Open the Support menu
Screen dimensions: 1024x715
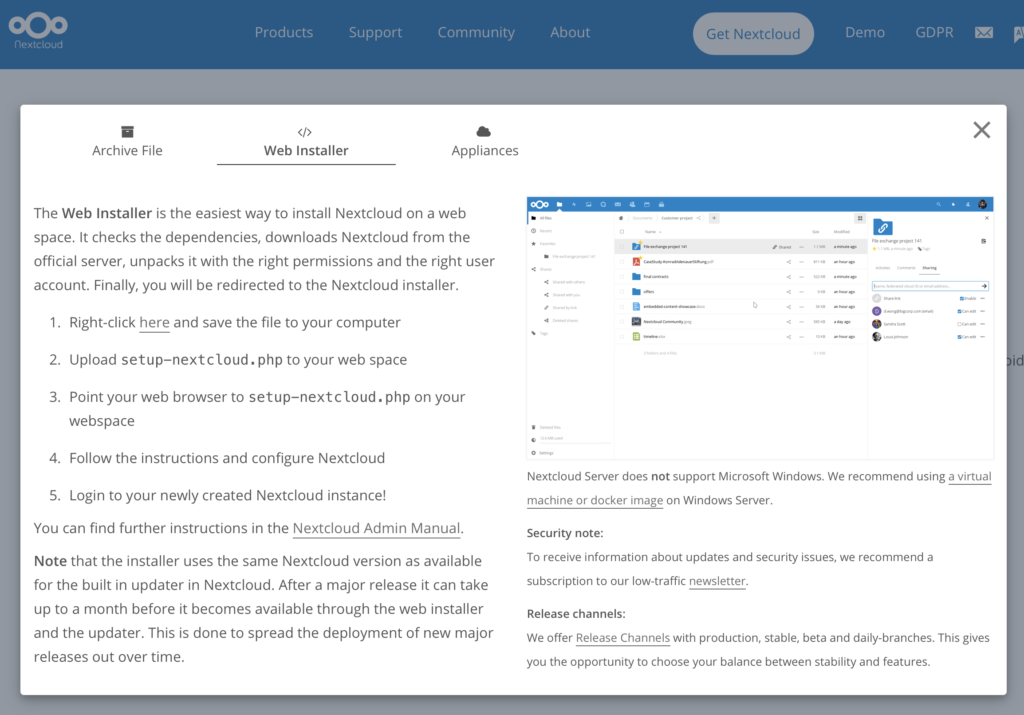coord(375,32)
